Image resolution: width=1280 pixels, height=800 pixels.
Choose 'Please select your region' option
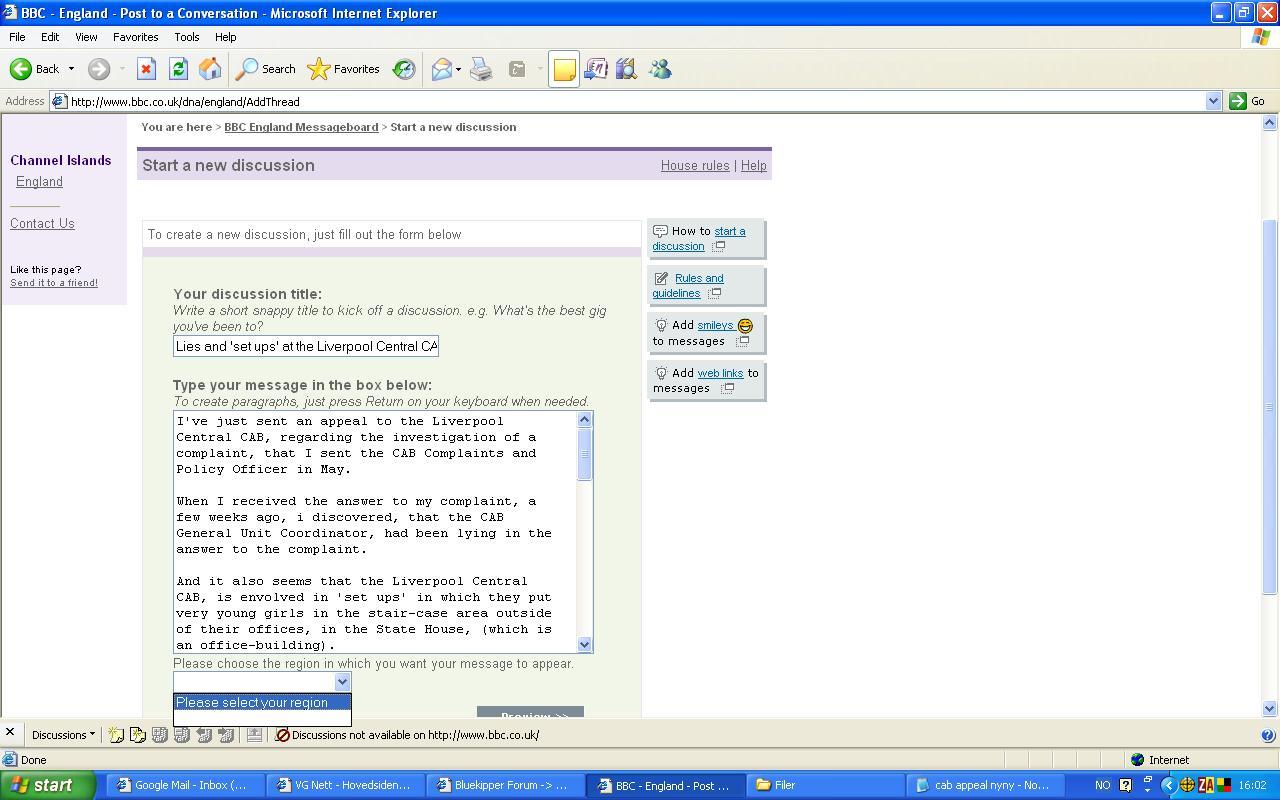(262, 702)
